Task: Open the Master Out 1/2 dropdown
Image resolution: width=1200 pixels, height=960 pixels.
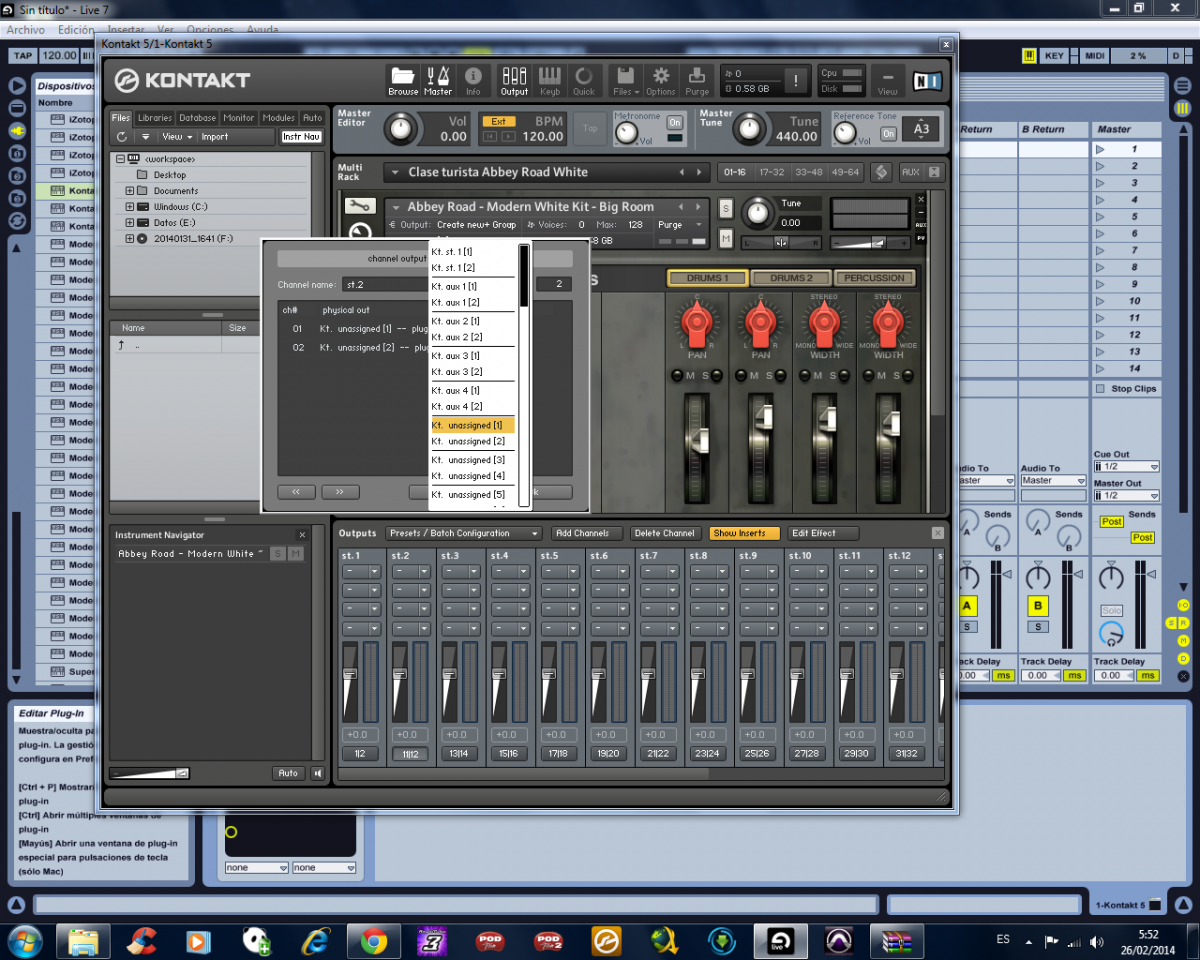Action: (x=1126, y=496)
